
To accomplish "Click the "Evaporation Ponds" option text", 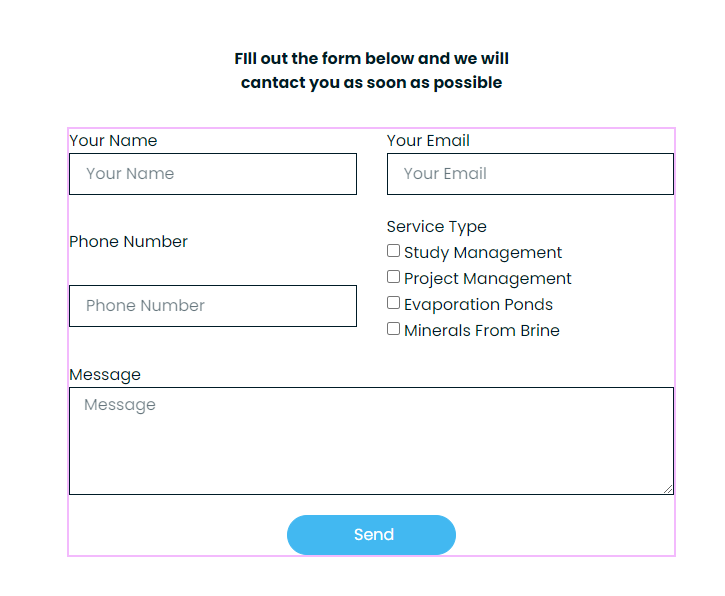I will point(478,305).
